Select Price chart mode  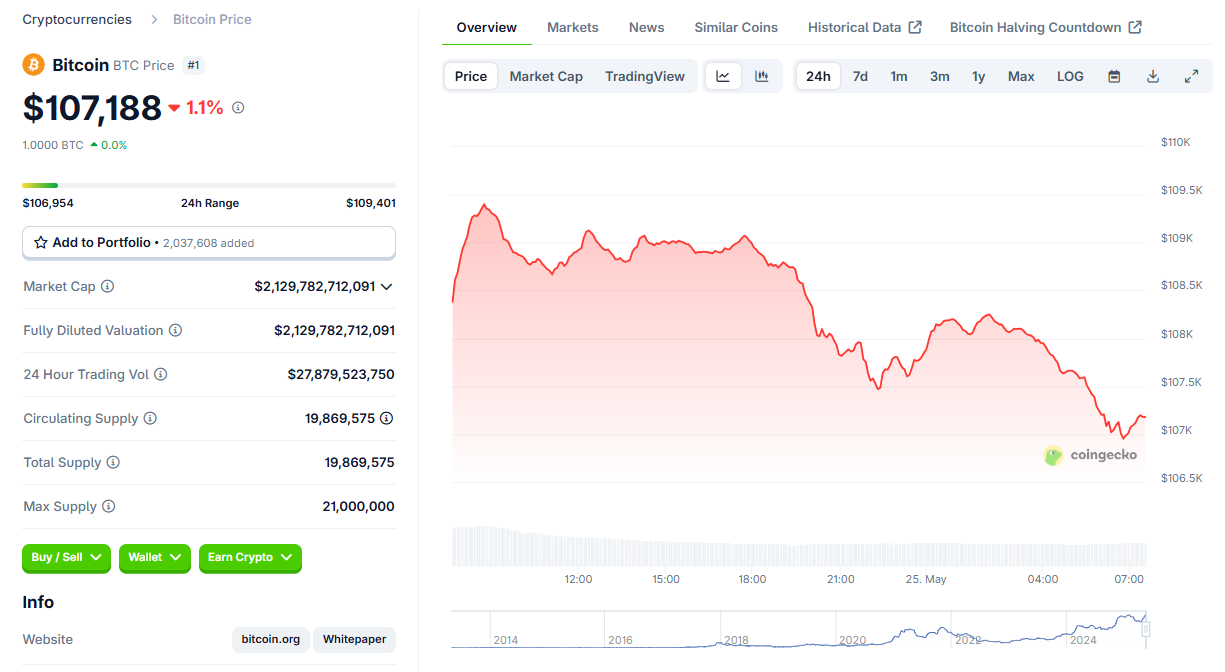(x=471, y=76)
